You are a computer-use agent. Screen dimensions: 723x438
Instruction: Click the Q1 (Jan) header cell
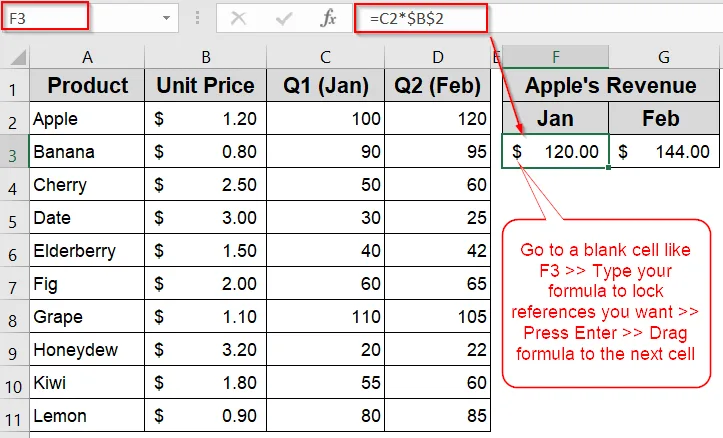(x=326, y=86)
